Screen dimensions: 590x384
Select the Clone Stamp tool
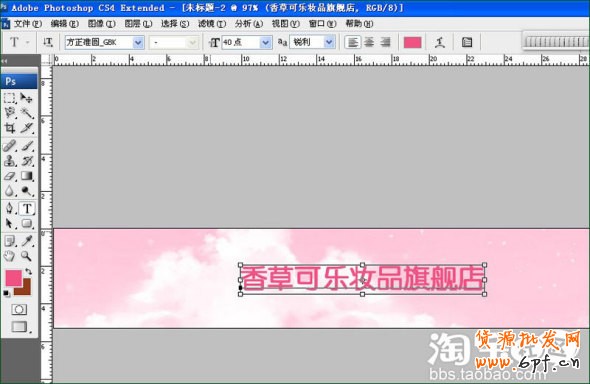point(10,161)
